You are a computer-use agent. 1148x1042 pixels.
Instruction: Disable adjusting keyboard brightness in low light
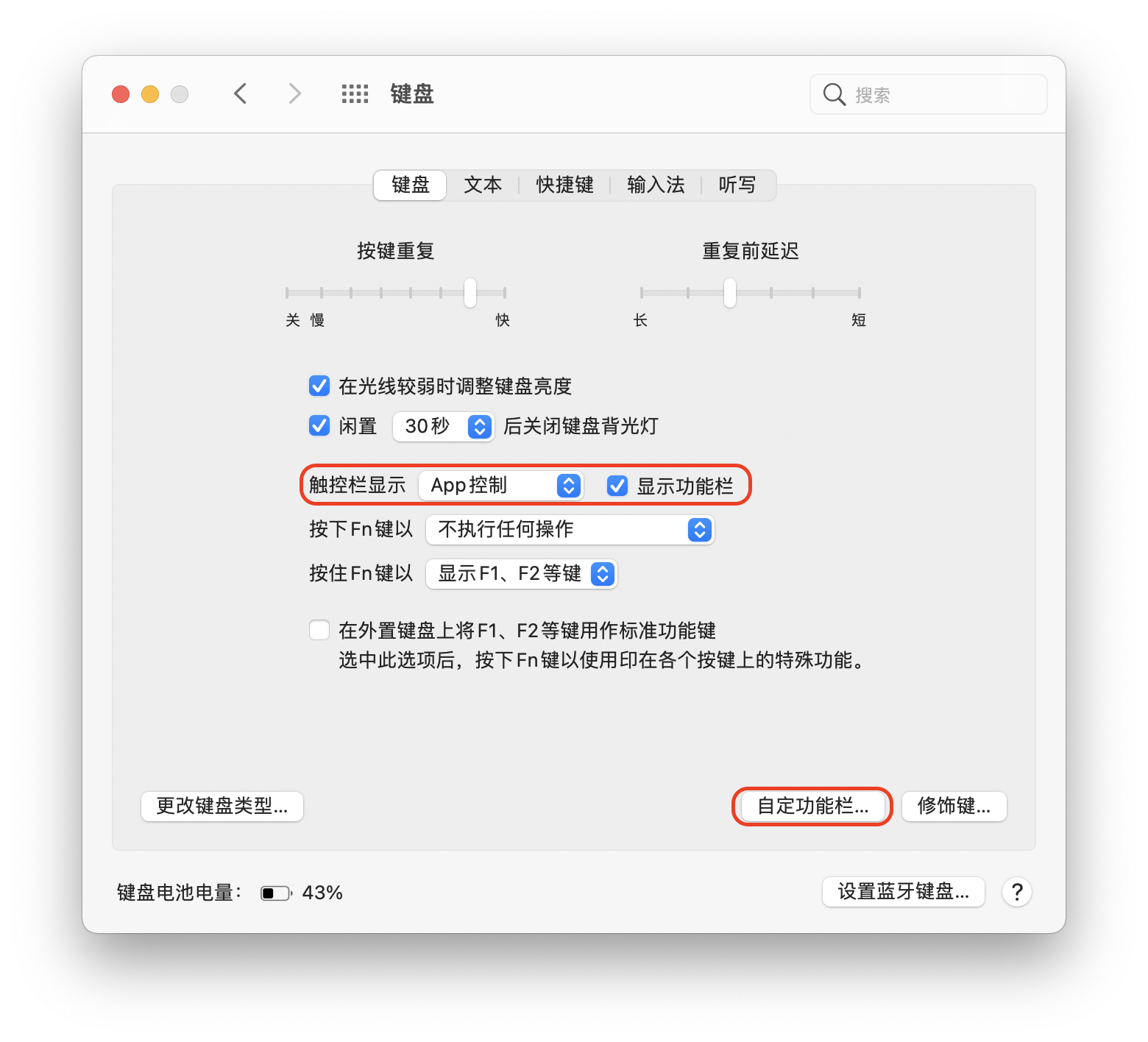[319, 386]
